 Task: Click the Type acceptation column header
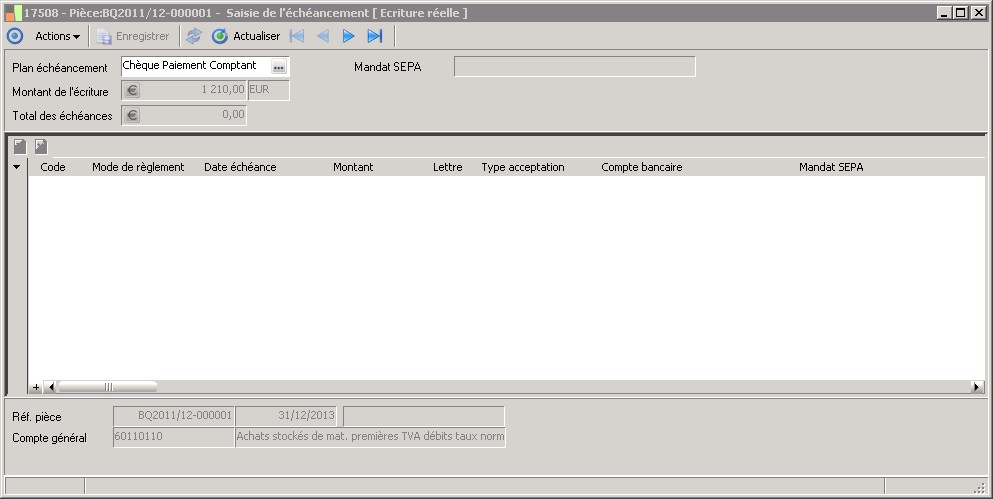point(522,167)
